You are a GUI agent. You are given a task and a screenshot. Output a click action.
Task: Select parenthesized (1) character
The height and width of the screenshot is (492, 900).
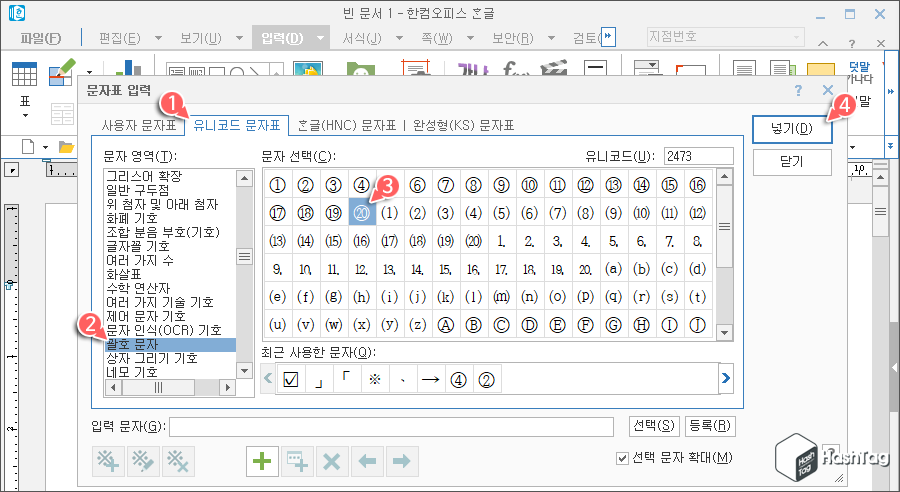390,213
